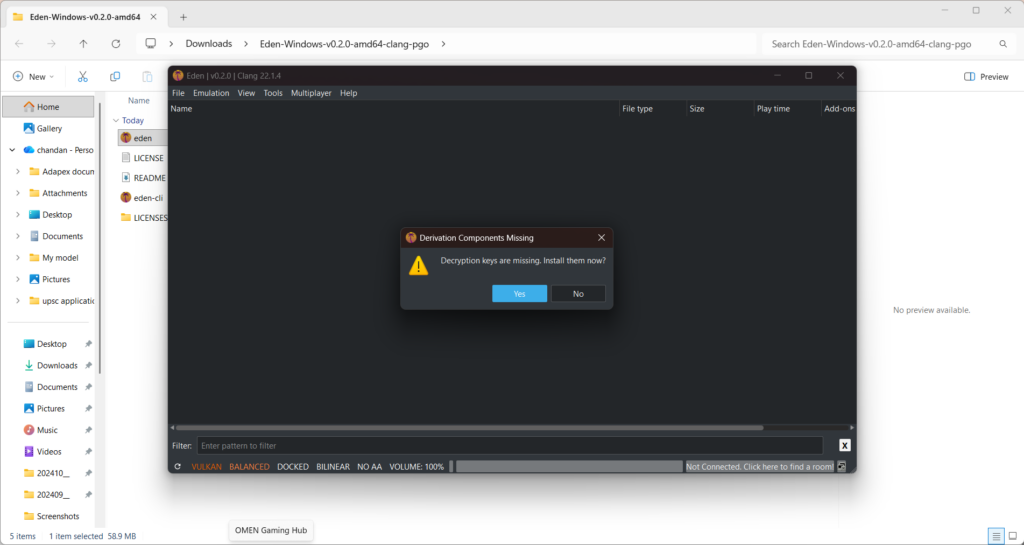Viewport: 1024px width, 545px height.
Task: Click the Copy icon in Explorer toolbar
Action: [x=115, y=76]
